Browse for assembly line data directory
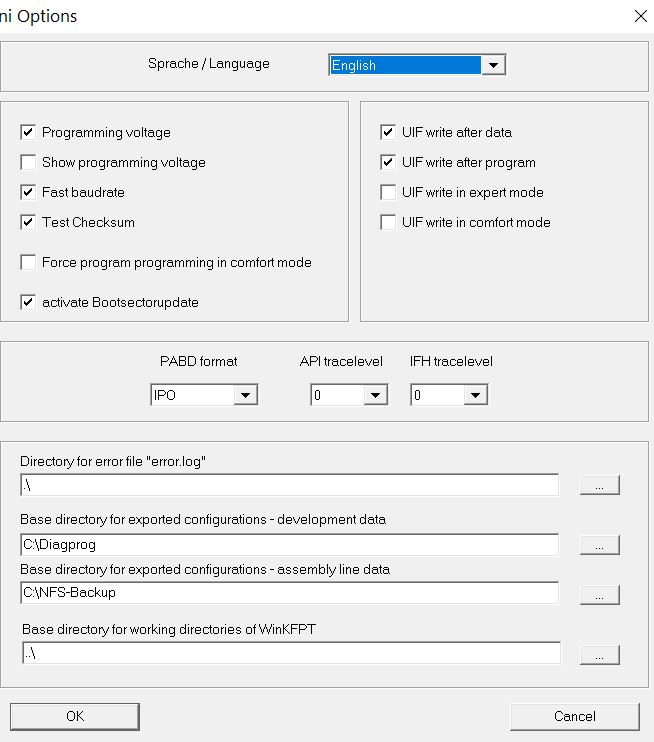Screen dimensions: 654x742 (600, 595)
